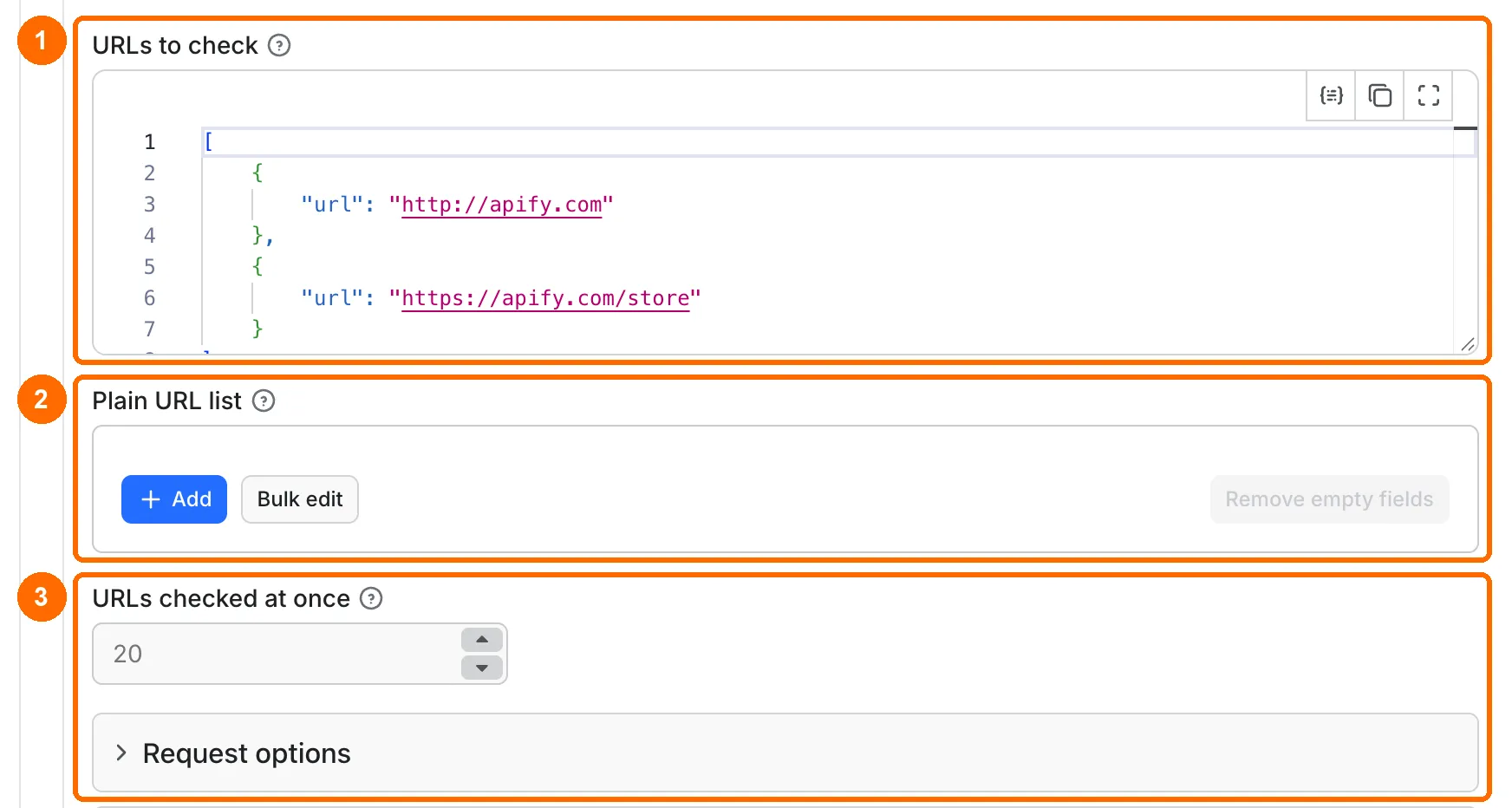Open help icon beside URLs to check
Viewport: 1512px width, 808px height.
click(279, 45)
